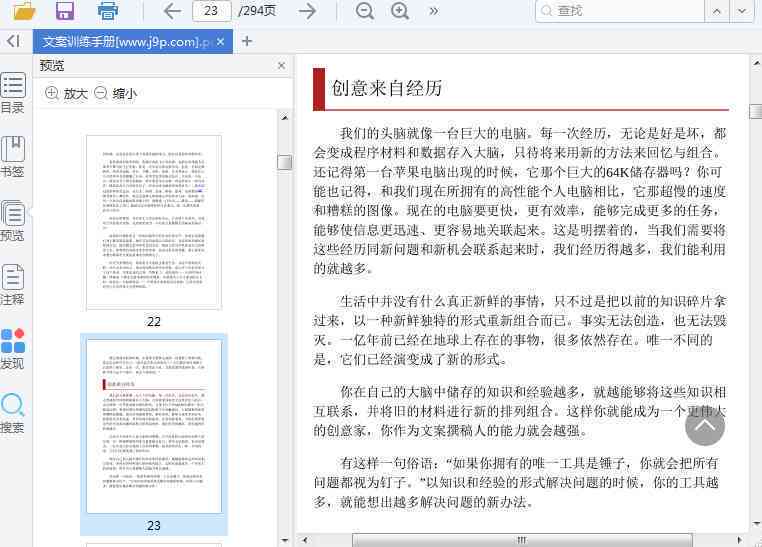
Task: Select the page 23 thumbnail
Action: [154, 427]
